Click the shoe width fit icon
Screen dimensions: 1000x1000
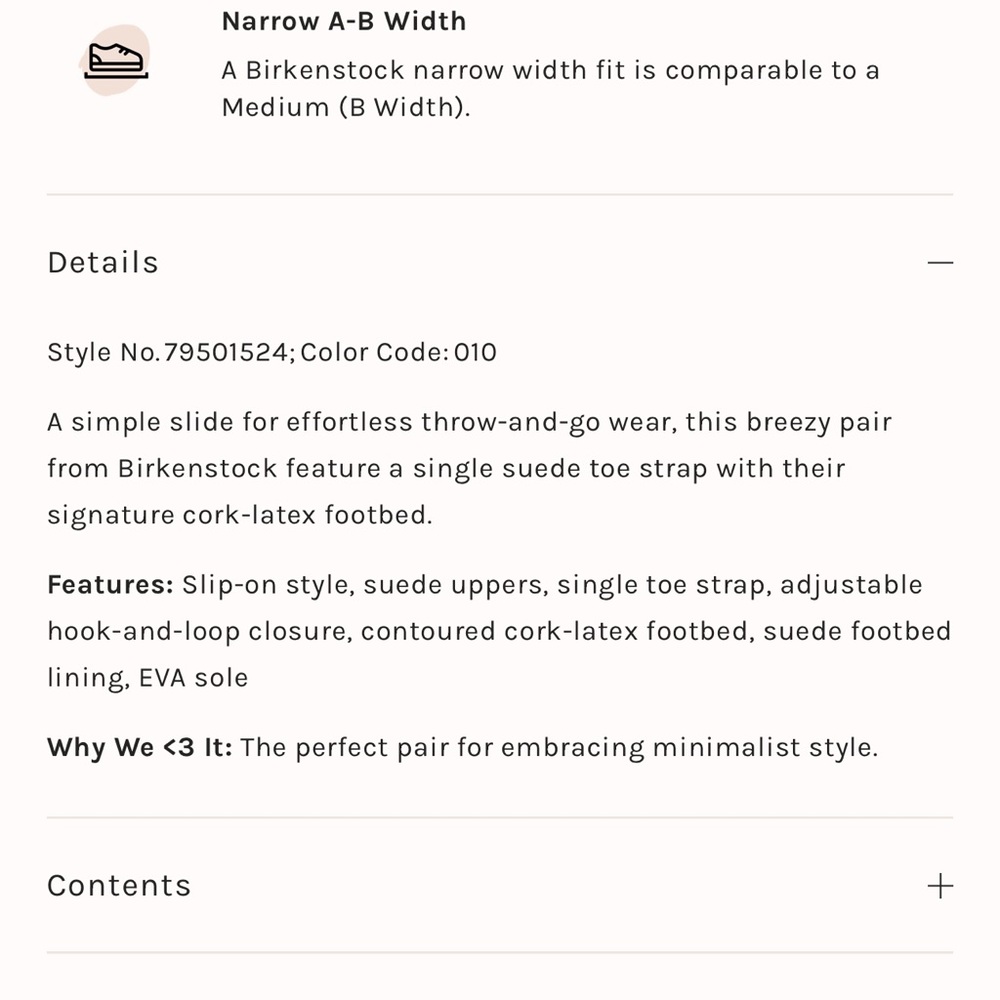point(115,61)
